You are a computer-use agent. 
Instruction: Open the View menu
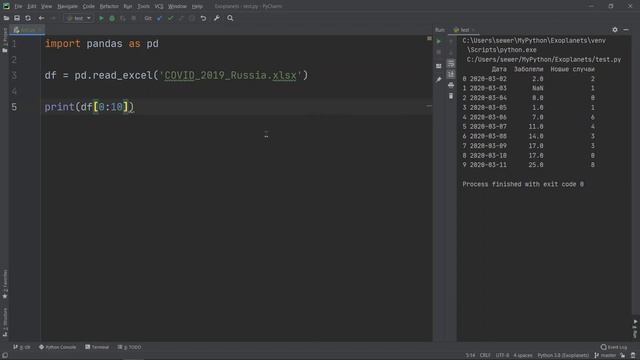pyautogui.click(x=47, y=7)
